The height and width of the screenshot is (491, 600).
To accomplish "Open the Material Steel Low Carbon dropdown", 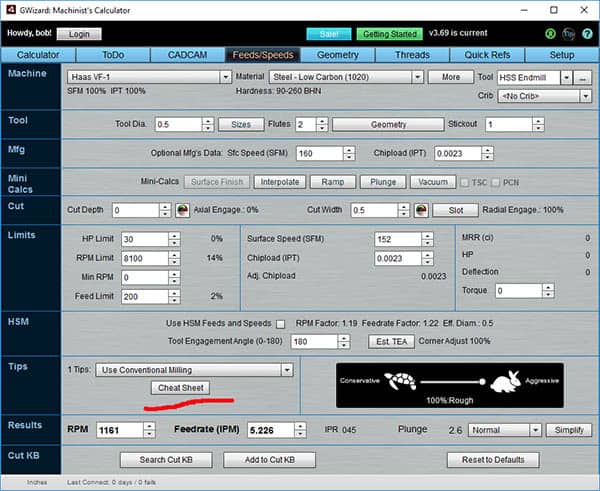I will point(417,77).
